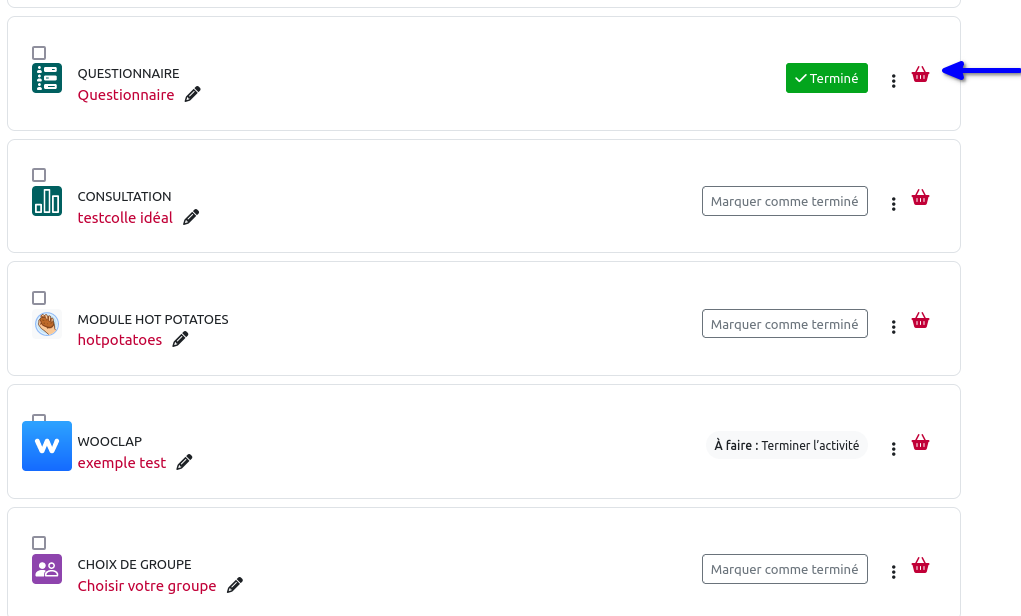Click pencil icon next to testcolle idéal
This screenshot has height=616, width=1021.
pyautogui.click(x=191, y=217)
